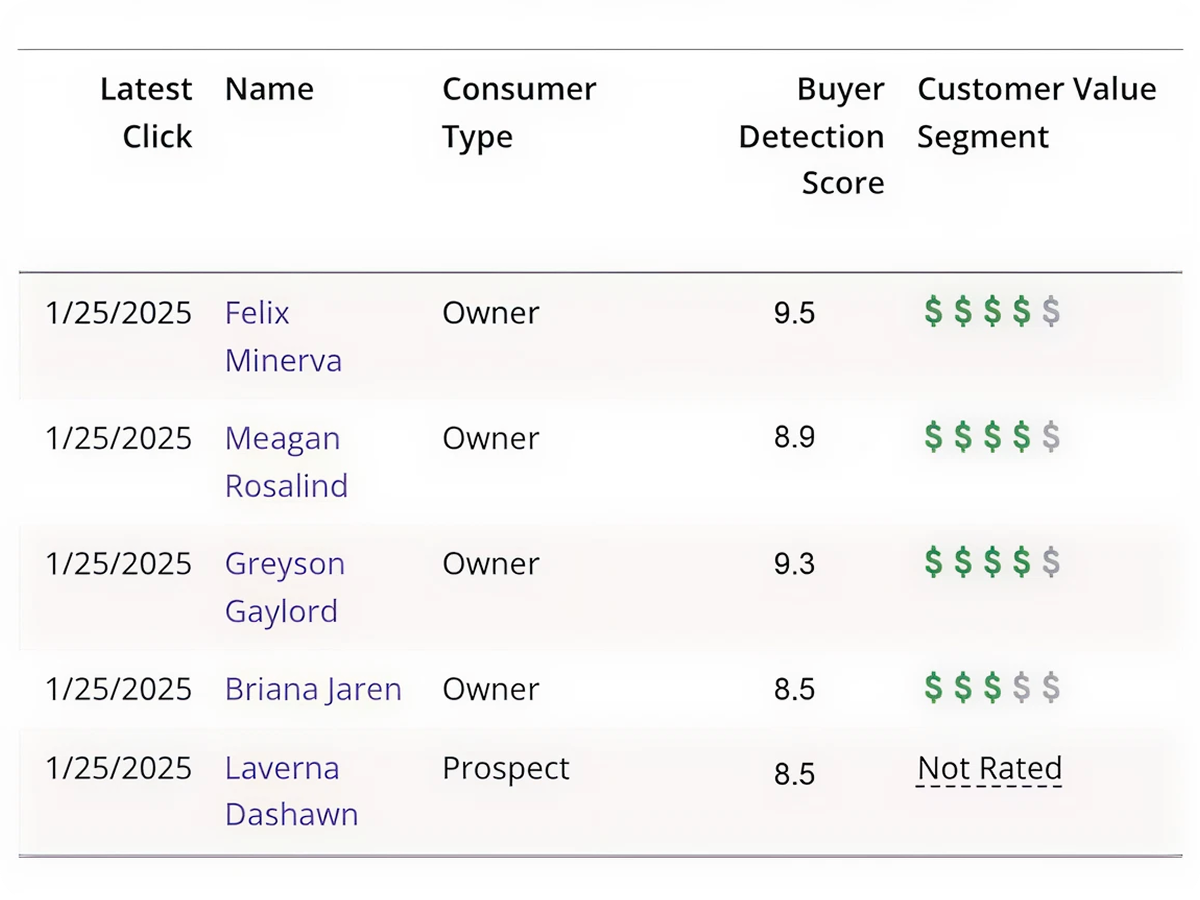Click Felix Minerva's dollar-sign value rating
Image resolution: width=1200 pixels, height=900 pixels.
point(991,312)
